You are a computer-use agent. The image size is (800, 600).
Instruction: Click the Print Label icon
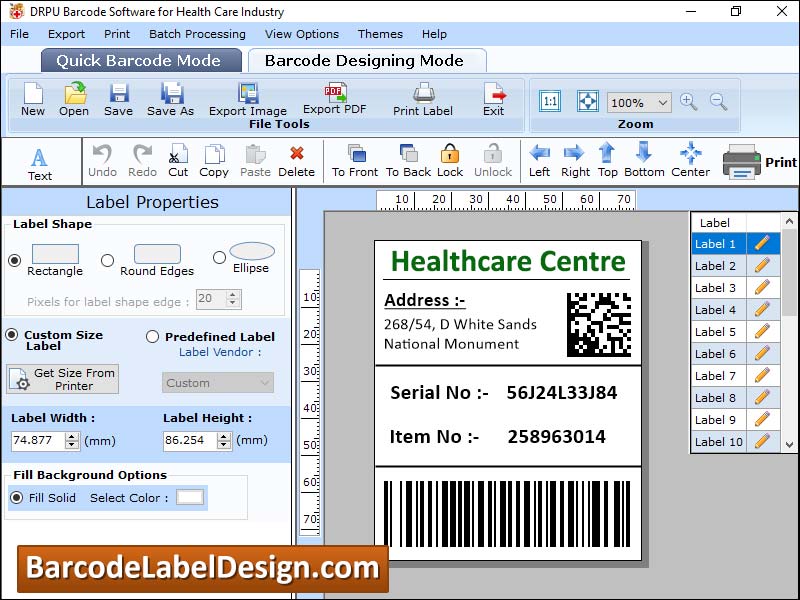422,100
